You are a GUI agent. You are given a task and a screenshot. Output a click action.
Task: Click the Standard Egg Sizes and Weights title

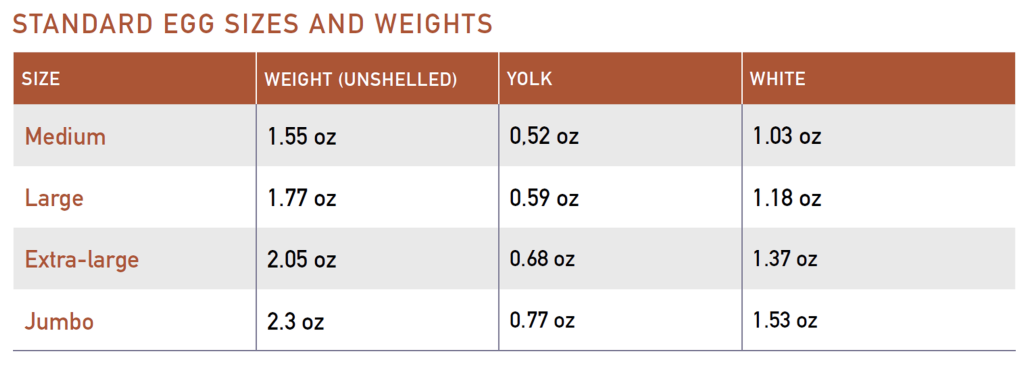click(252, 24)
